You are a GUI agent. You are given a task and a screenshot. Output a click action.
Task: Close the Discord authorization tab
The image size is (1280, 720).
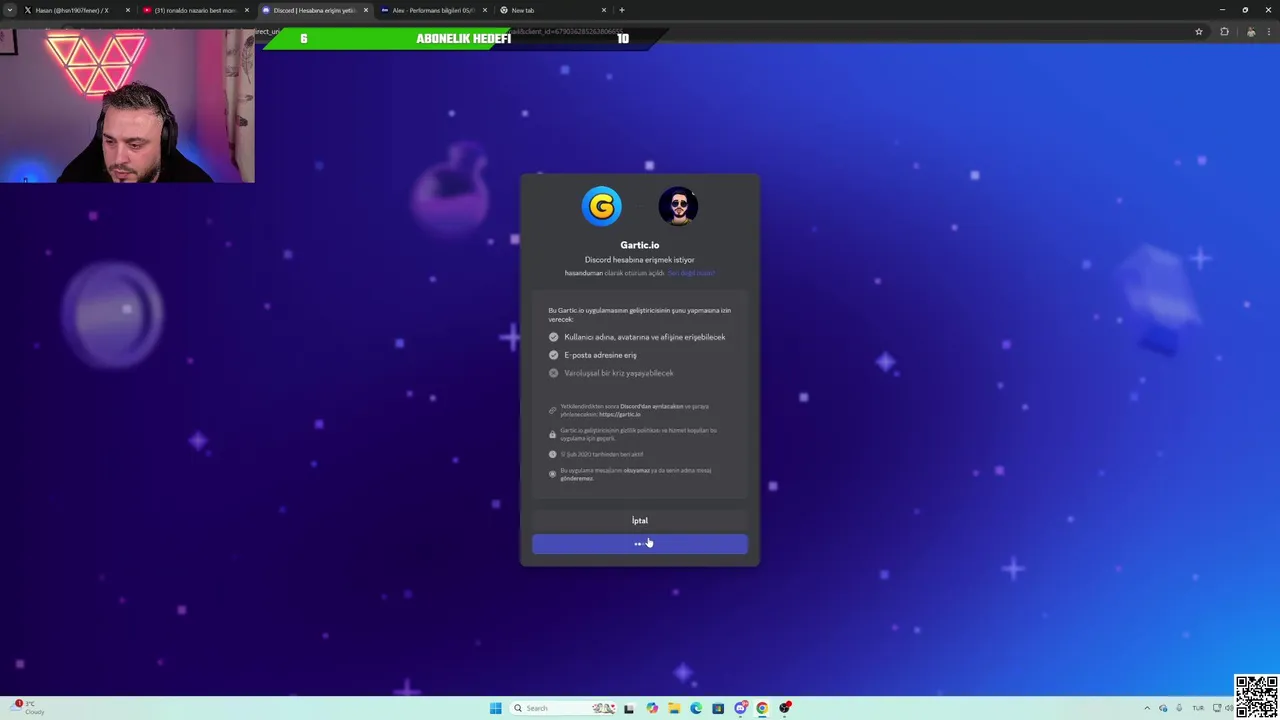click(x=366, y=10)
